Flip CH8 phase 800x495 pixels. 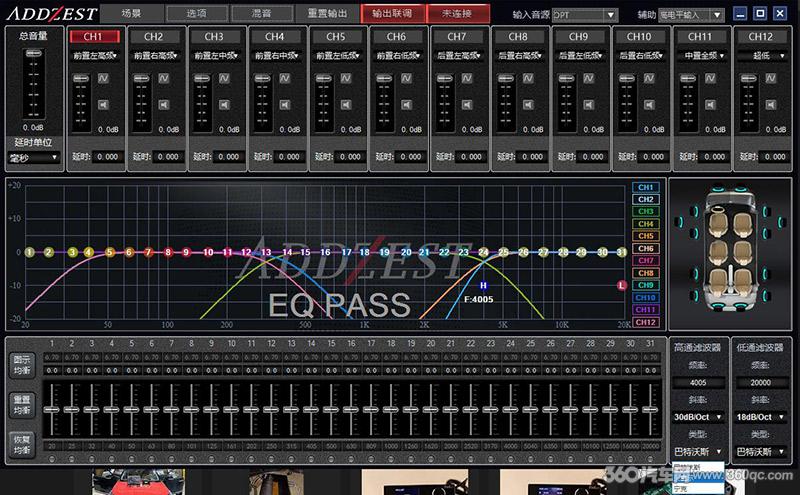tap(528, 78)
